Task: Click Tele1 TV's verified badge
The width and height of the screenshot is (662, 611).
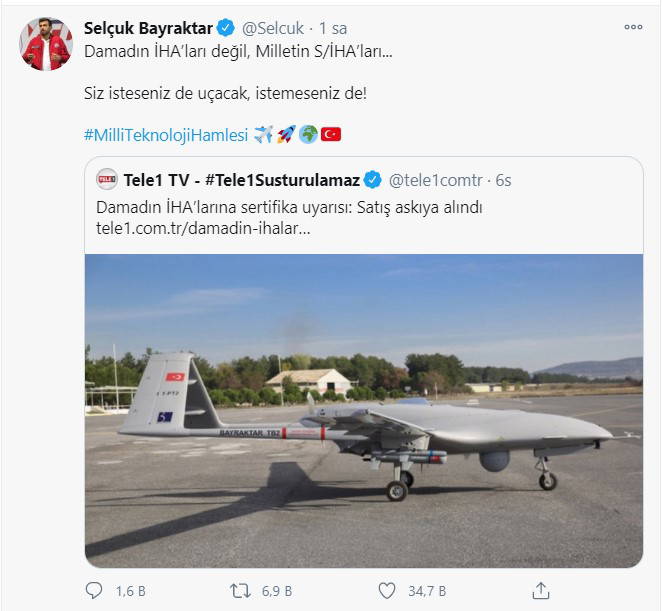Action: (x=372, y=180)
